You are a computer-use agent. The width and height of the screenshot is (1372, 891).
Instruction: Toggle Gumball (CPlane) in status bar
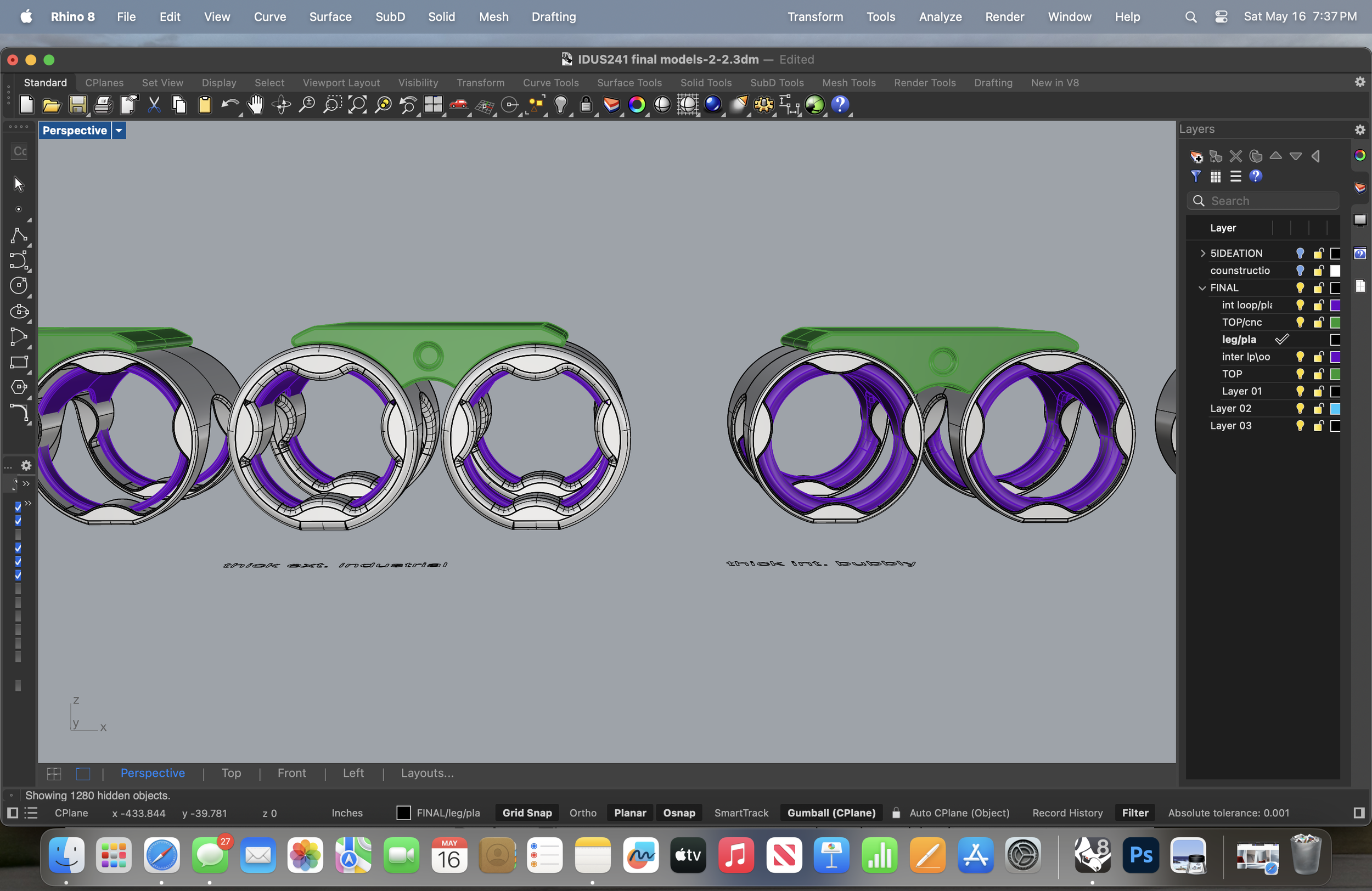point(831,813)
